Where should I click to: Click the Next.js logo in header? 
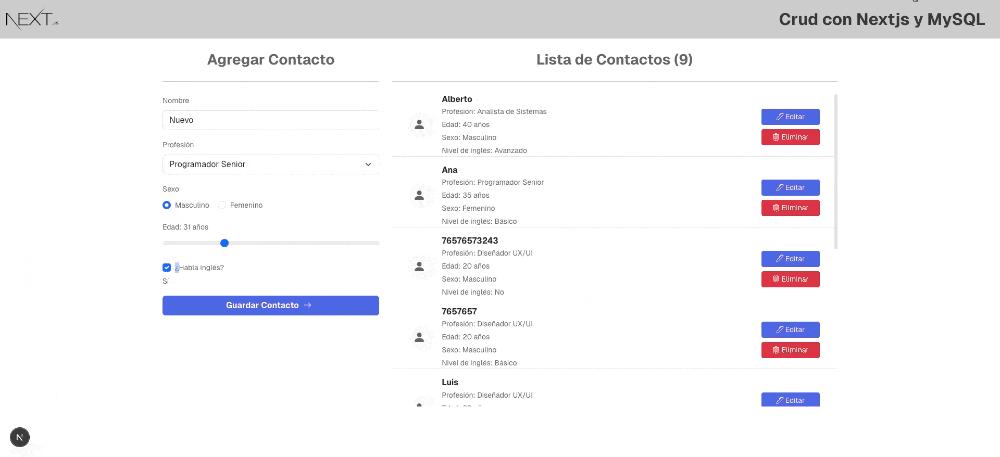(x=30, y=19)
